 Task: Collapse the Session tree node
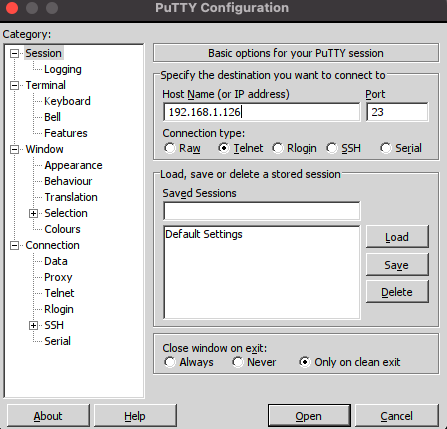14,53
